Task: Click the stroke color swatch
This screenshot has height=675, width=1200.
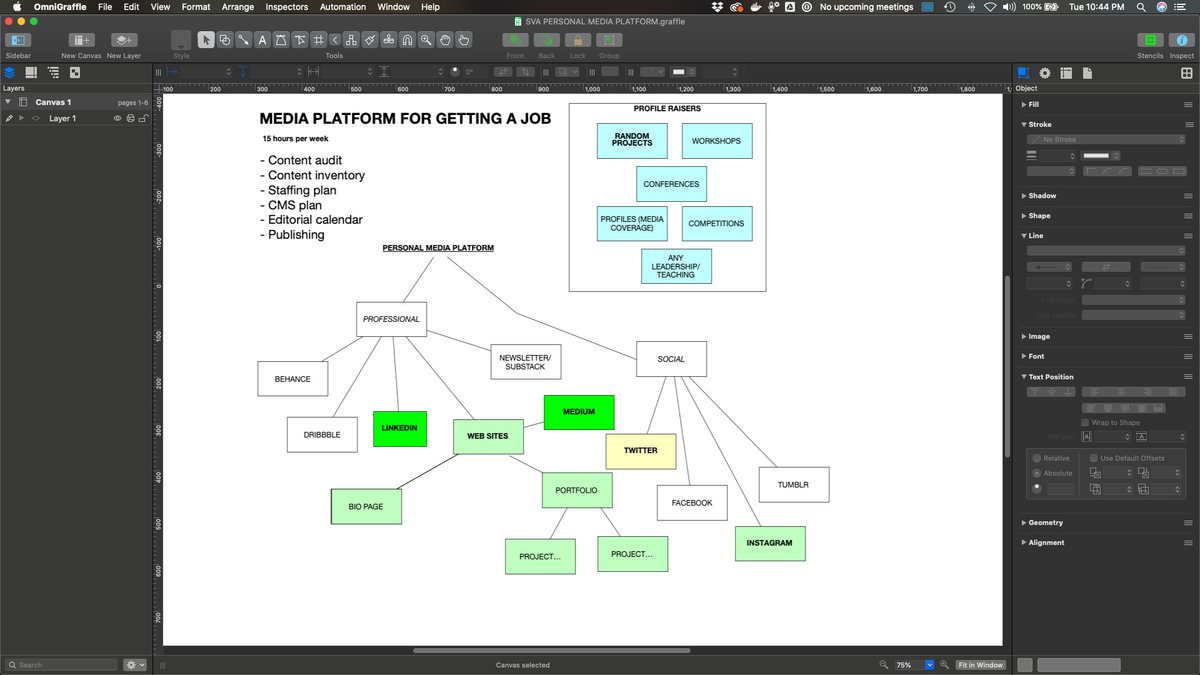Action: [1096, 155]
